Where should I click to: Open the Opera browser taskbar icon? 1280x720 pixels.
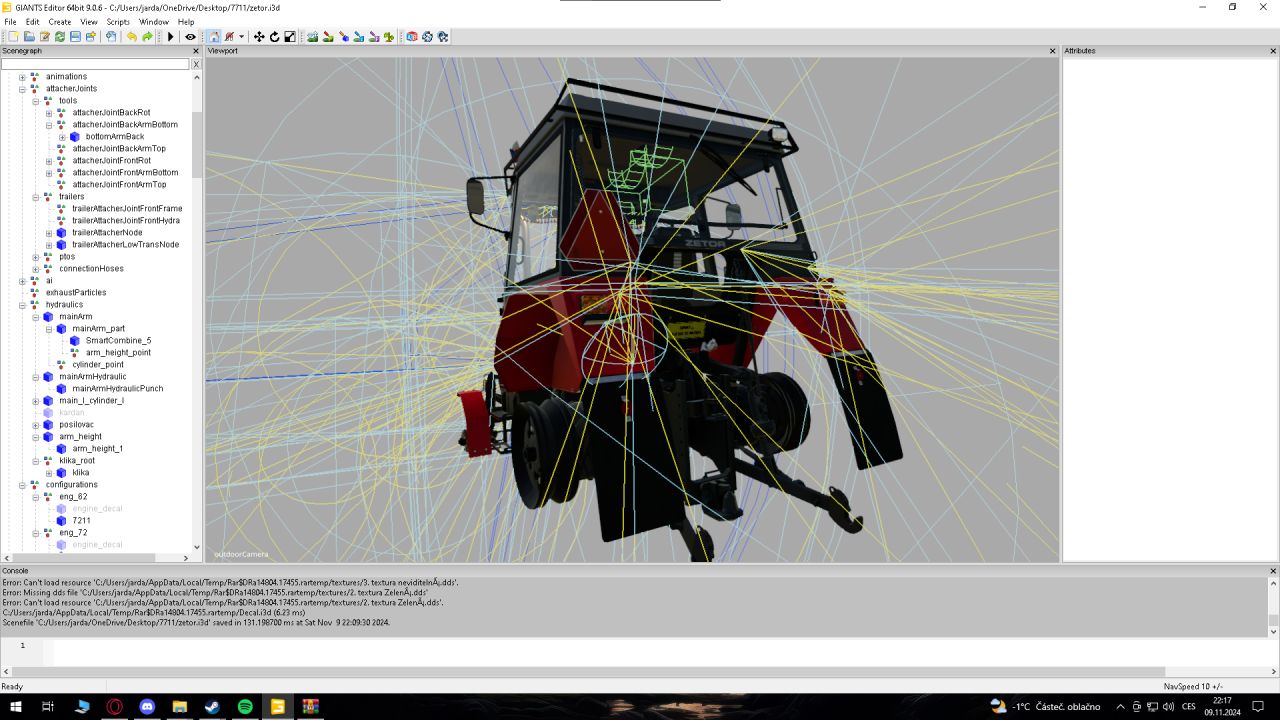(114, 706)
